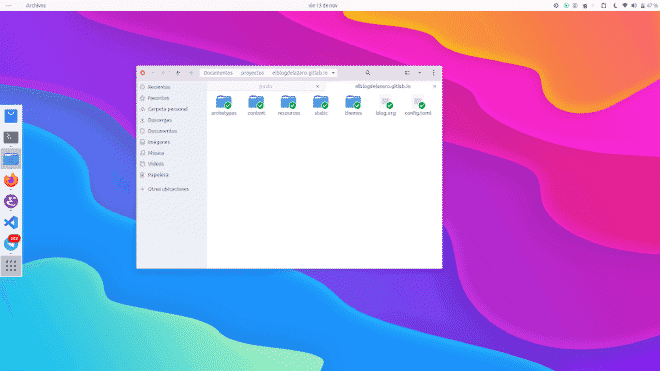Toggle the list/grid view button

click(x=407, y=73)
